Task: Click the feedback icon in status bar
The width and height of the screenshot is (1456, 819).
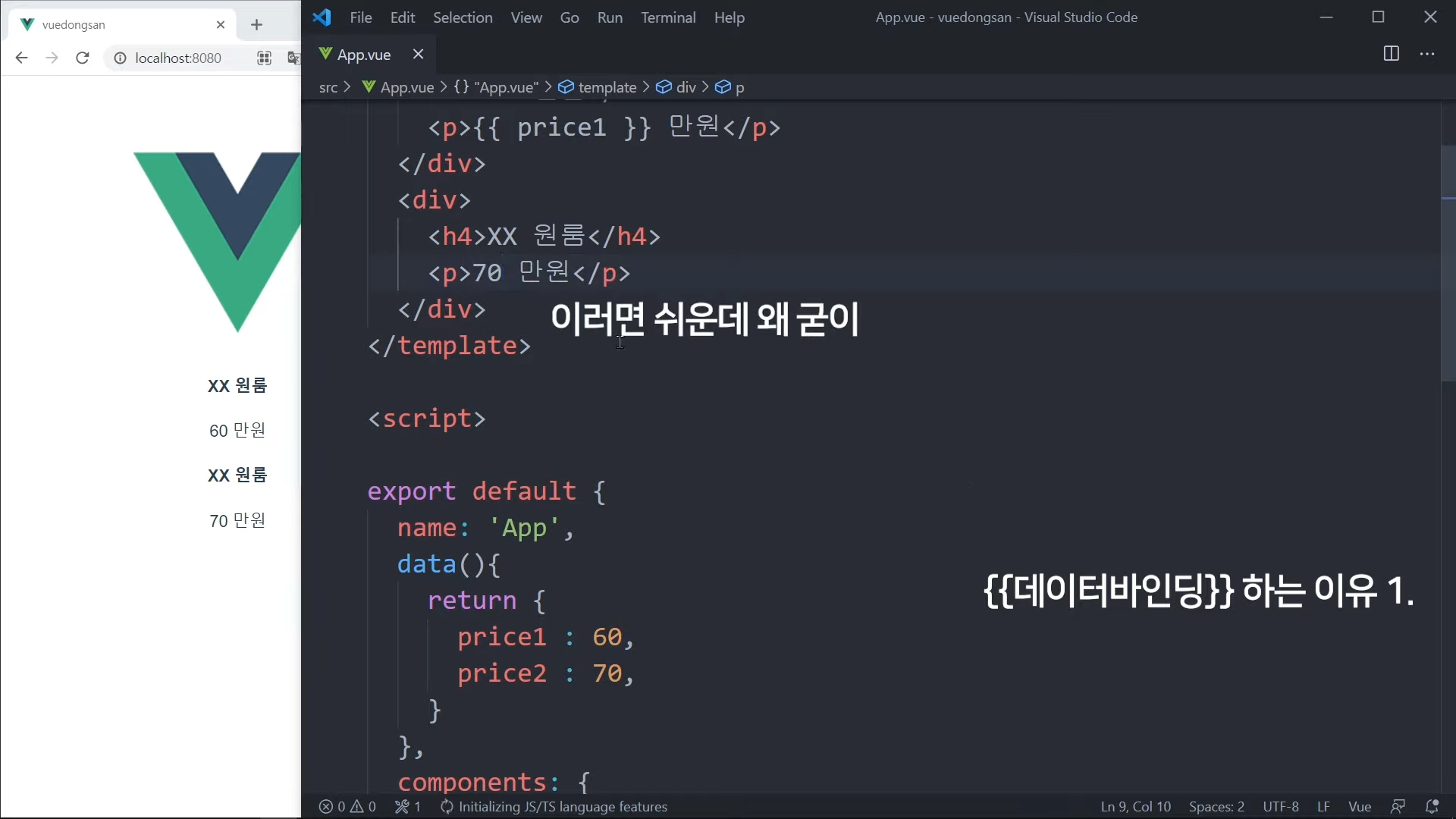Action: [1398, 806]
